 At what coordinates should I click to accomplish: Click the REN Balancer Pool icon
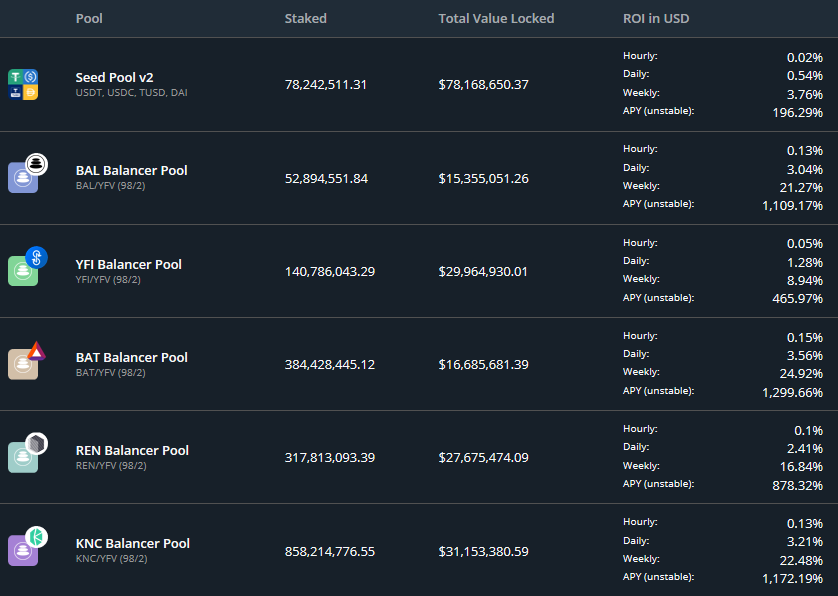(24, 455)
